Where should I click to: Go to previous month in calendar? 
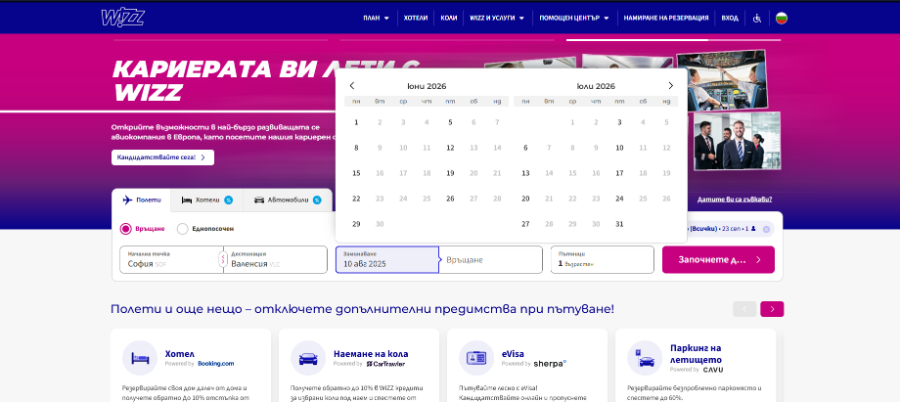click(x=352, y=86)
